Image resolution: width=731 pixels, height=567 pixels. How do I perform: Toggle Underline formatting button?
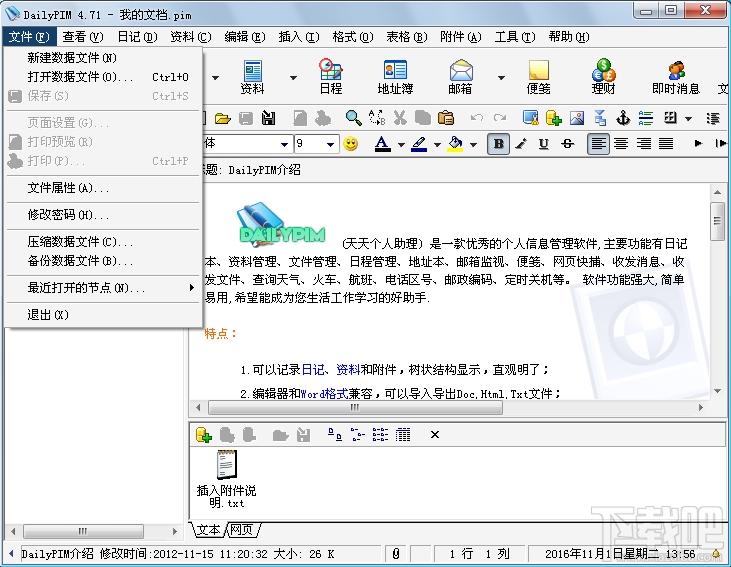(x=544, y=144)
